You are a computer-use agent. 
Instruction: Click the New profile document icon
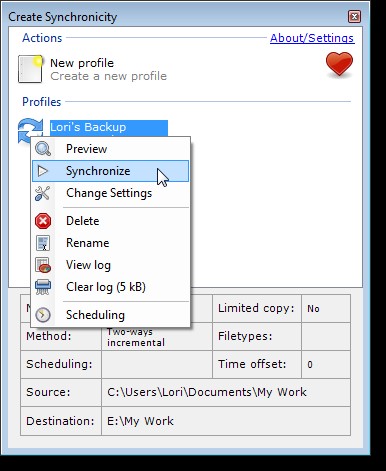[x=30, y=69]
